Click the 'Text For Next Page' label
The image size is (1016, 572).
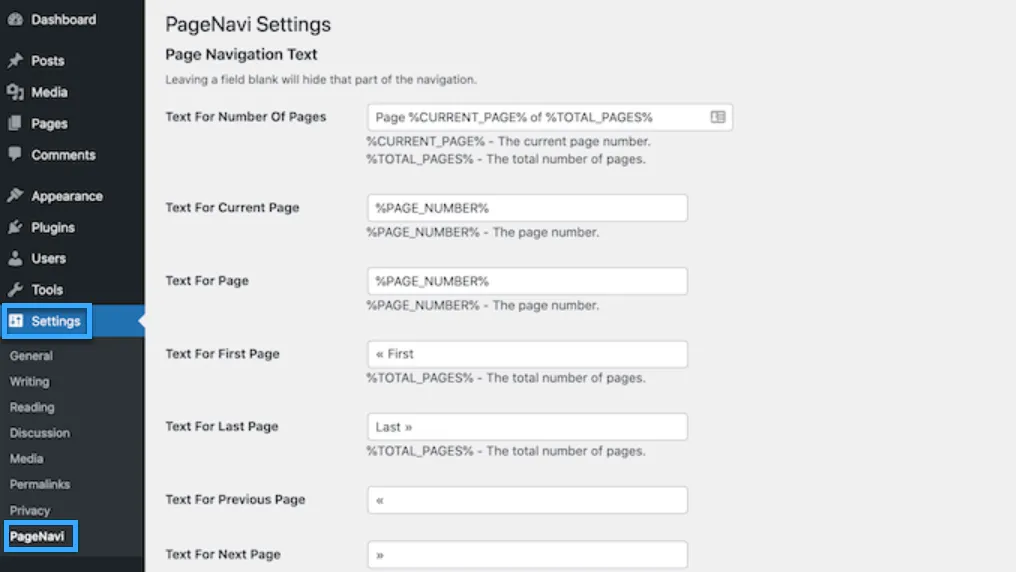click(x=223, y=555)
